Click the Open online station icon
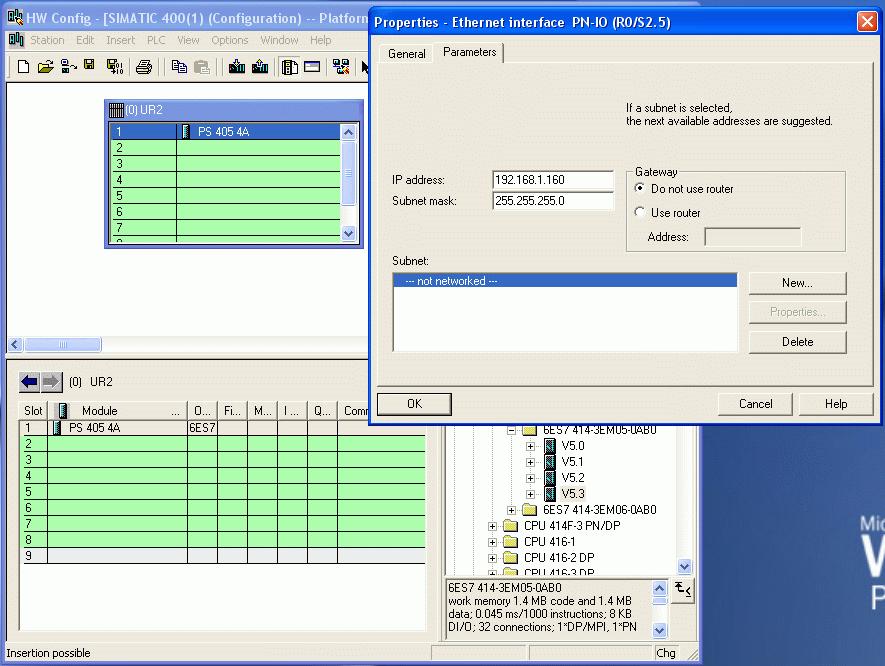The height and width of the screenshot is (666, 885). pos(68,67)
